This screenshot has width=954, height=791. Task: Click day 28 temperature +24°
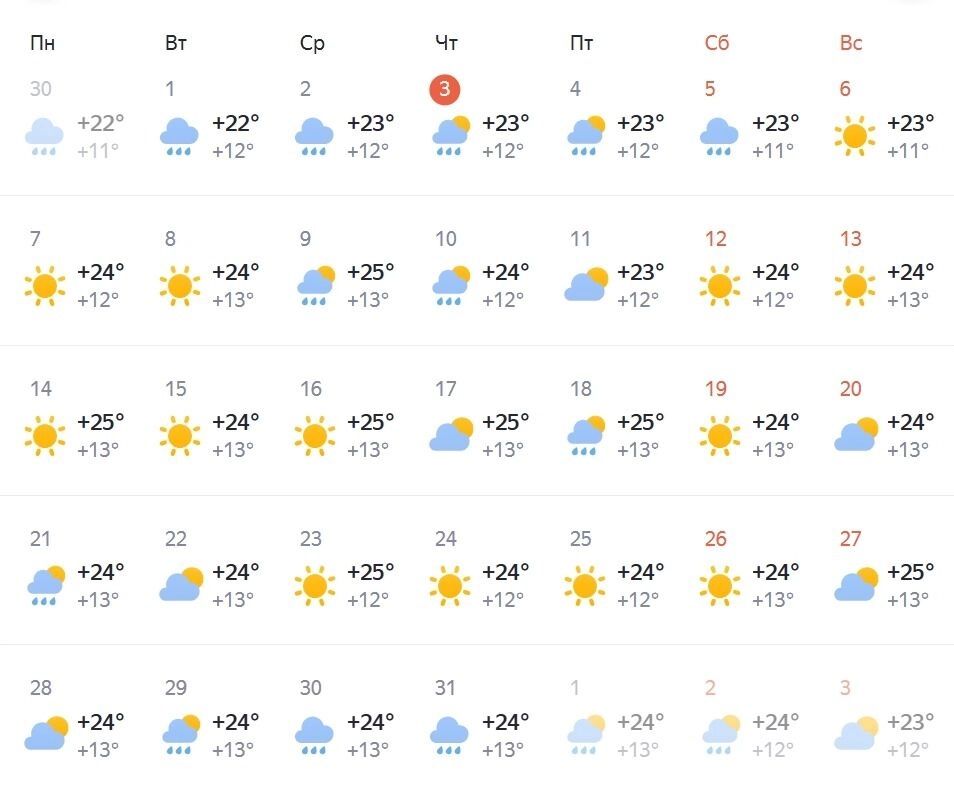pos(100,722)
